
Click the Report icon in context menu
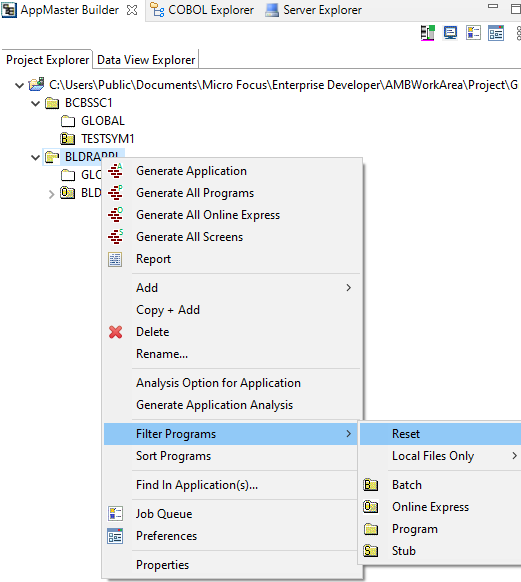point(115,259)
